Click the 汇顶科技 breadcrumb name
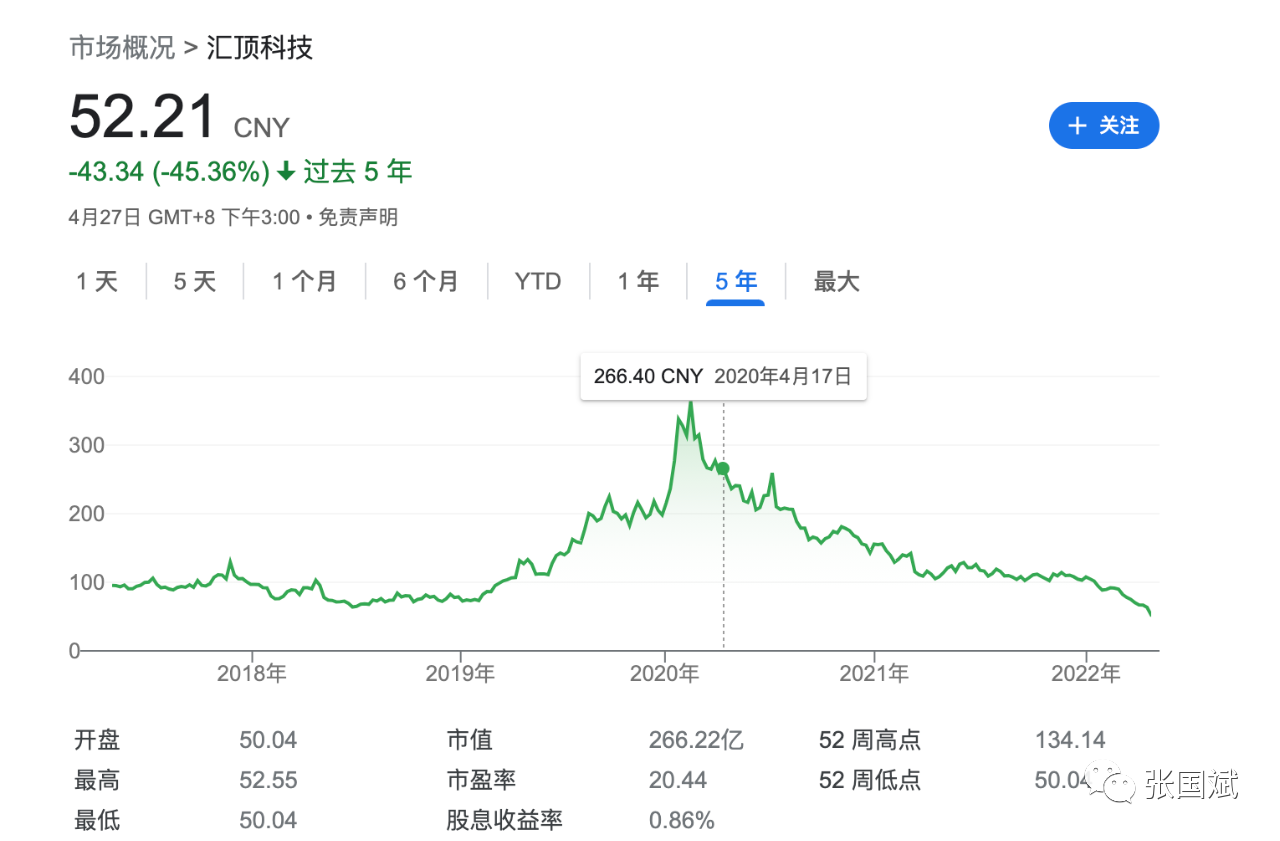1280x841 pixels. [x=260, y=47]
